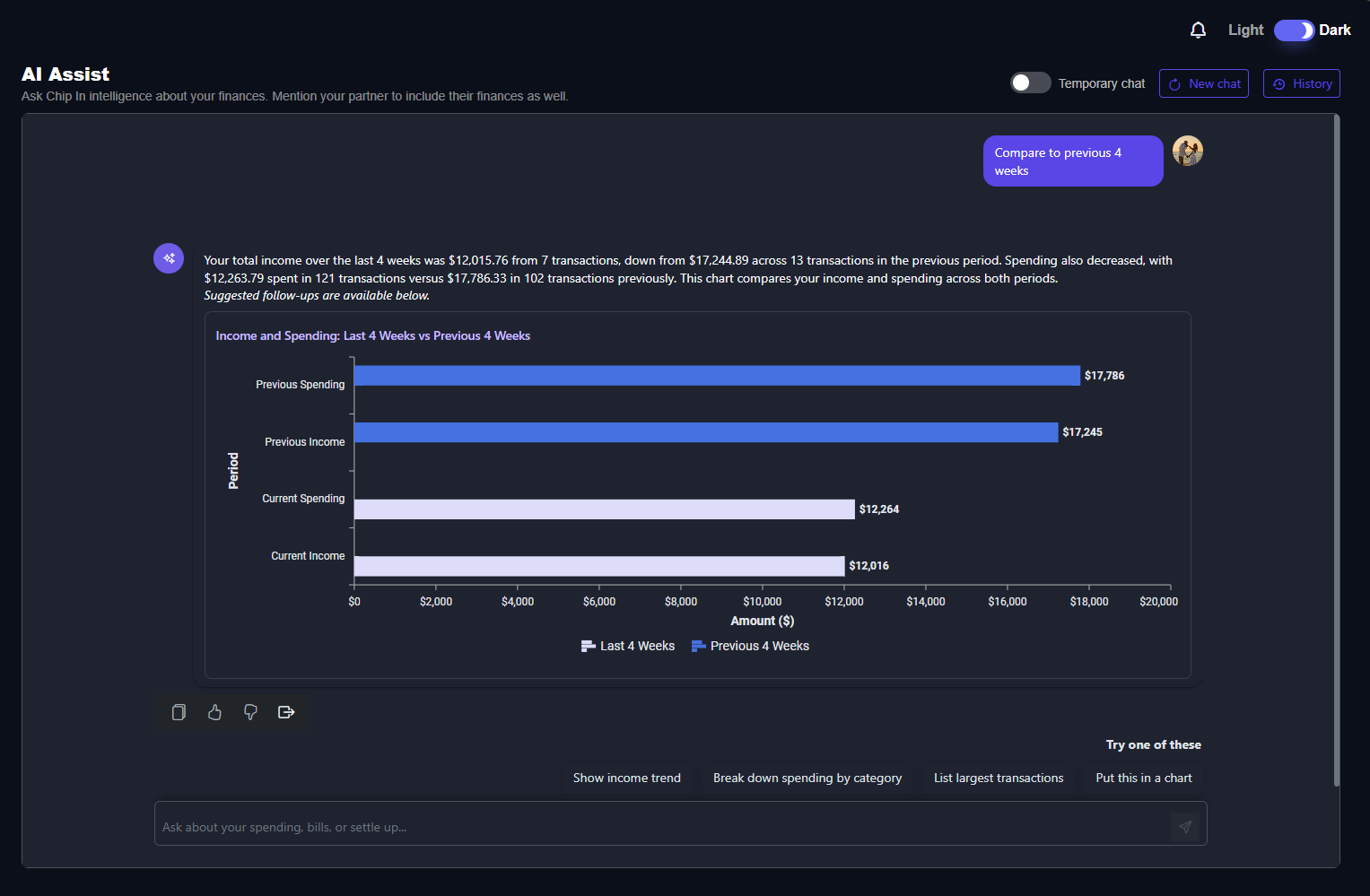Select 'Break down spending by category' suggestion

pos(807,778)
